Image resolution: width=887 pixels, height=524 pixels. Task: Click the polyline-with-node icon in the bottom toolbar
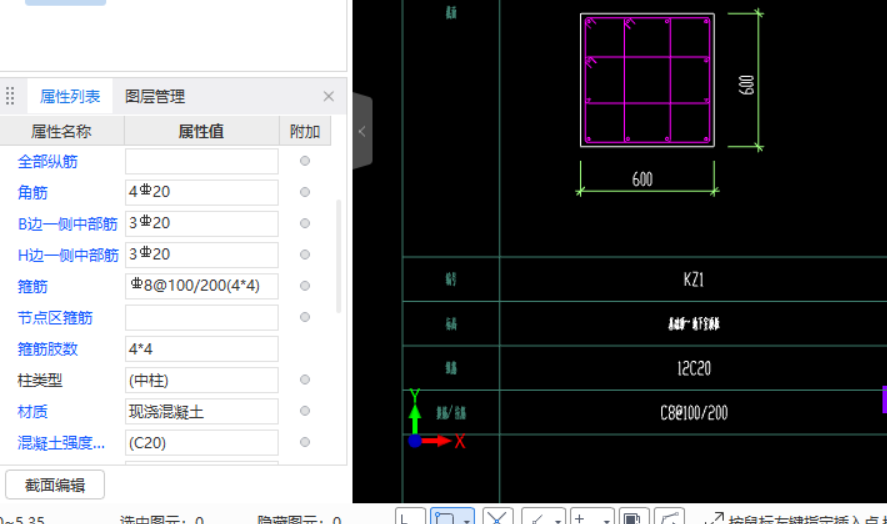669,517
